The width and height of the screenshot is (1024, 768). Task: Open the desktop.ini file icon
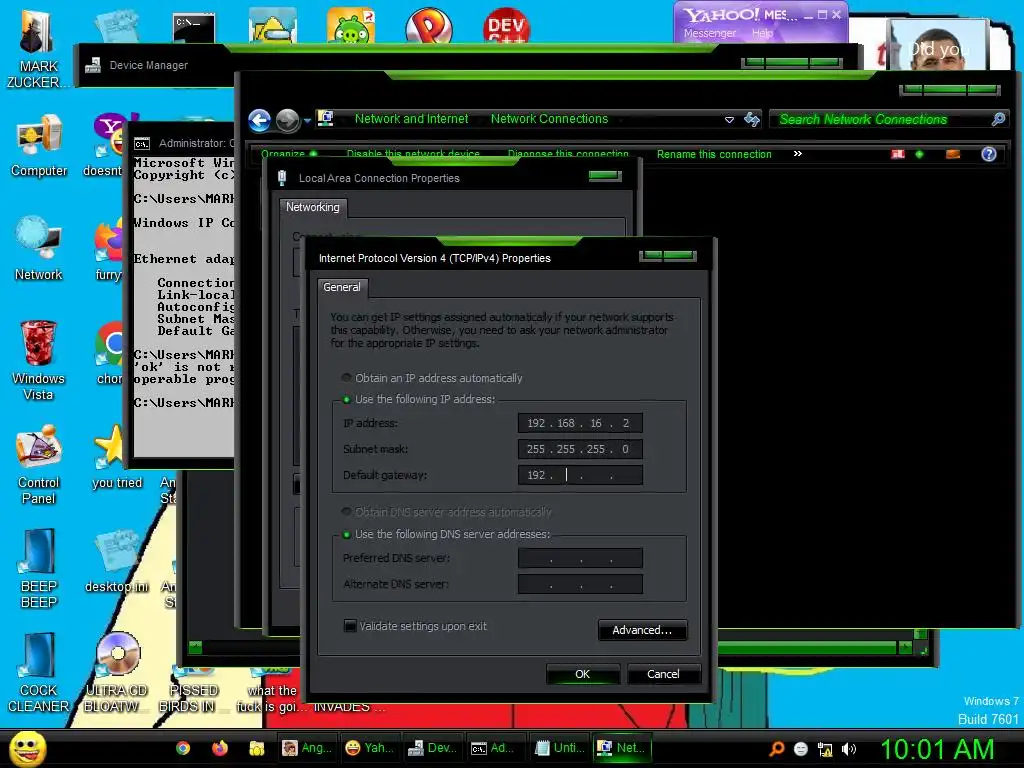click(x=117, y=562)
